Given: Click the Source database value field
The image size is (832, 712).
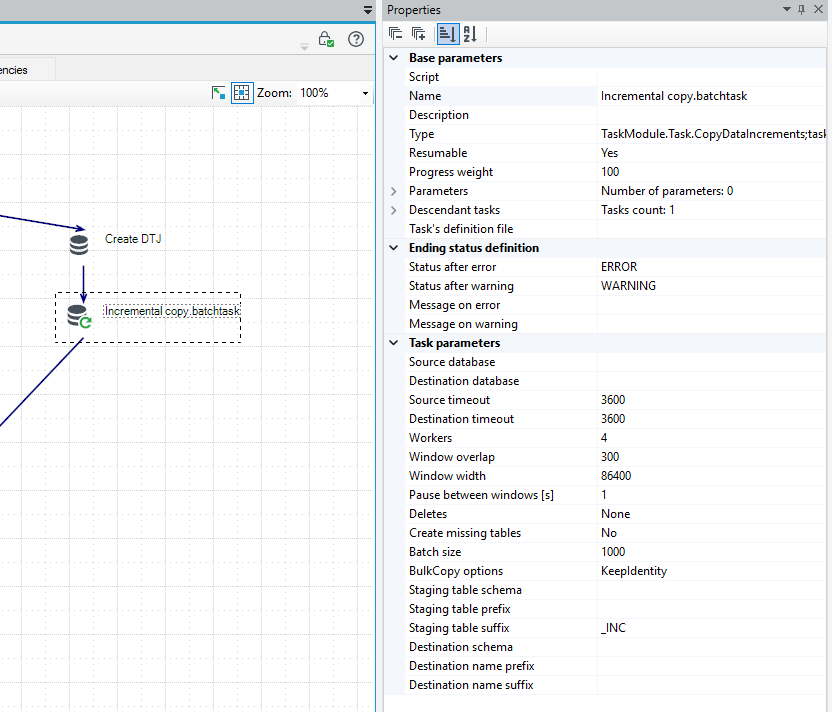Looking at the screenshot, I should point(711,362).
